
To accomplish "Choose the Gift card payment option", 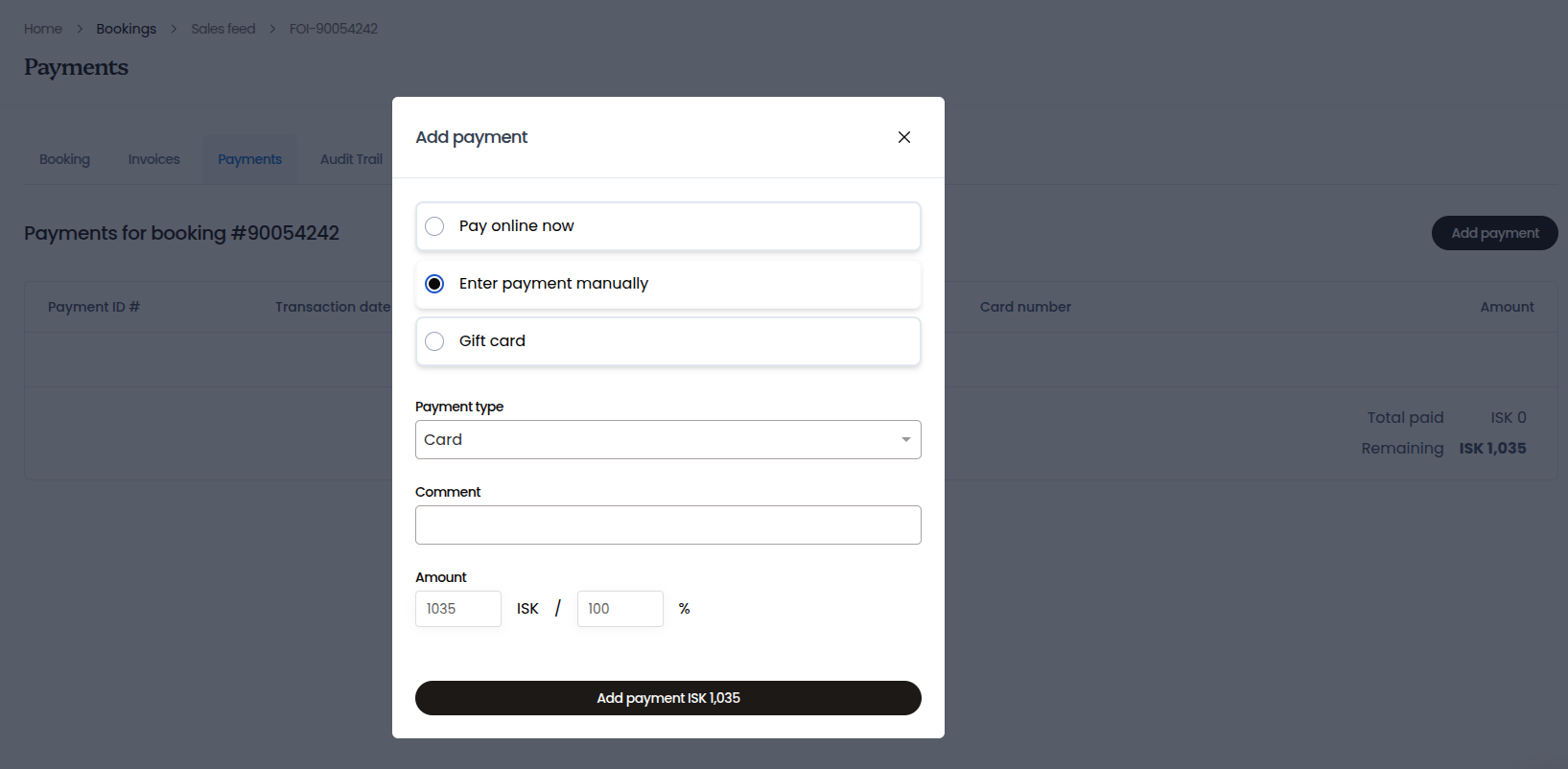I will point(667,341).
